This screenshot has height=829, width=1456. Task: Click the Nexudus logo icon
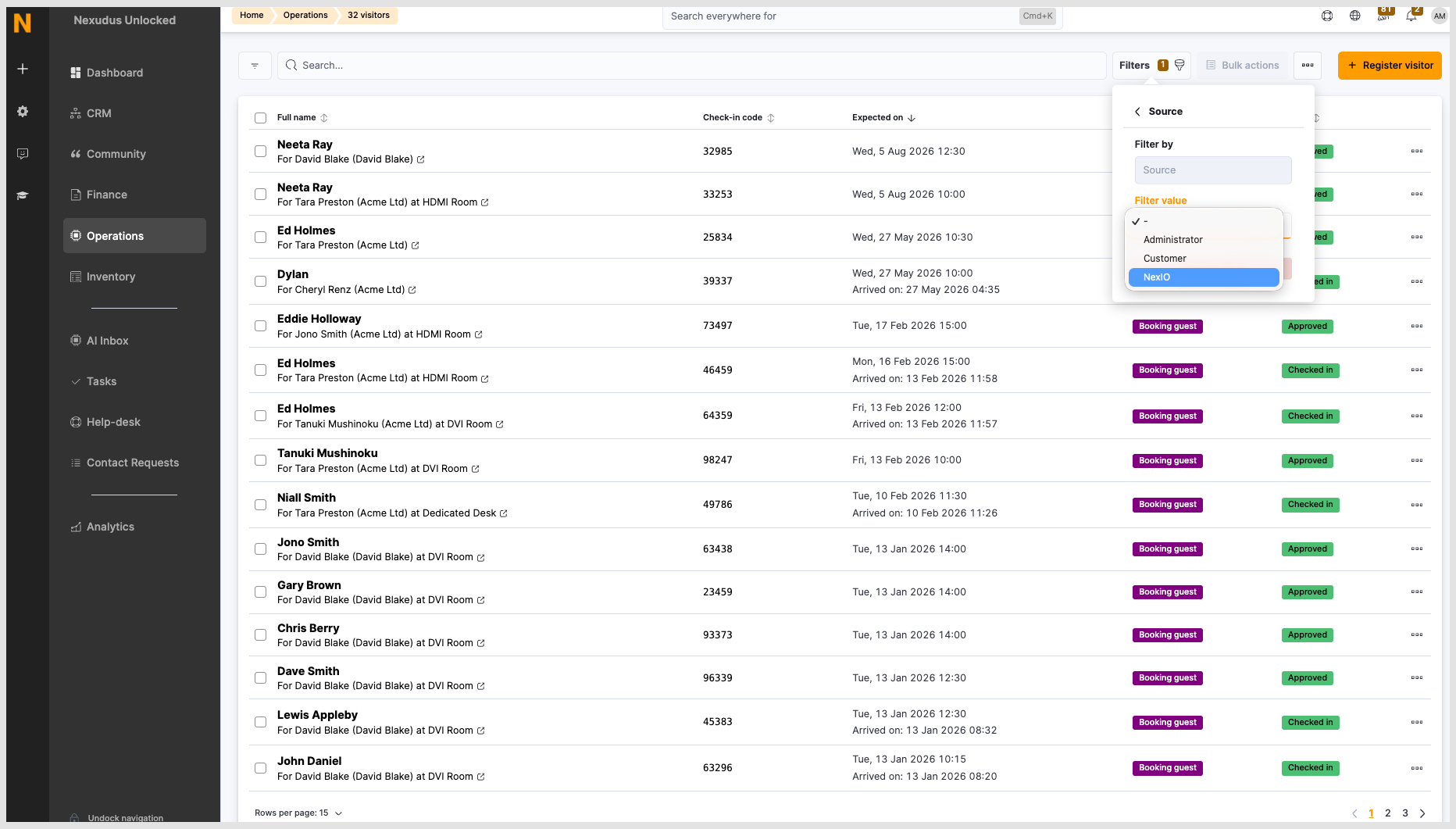pos(23,23)
